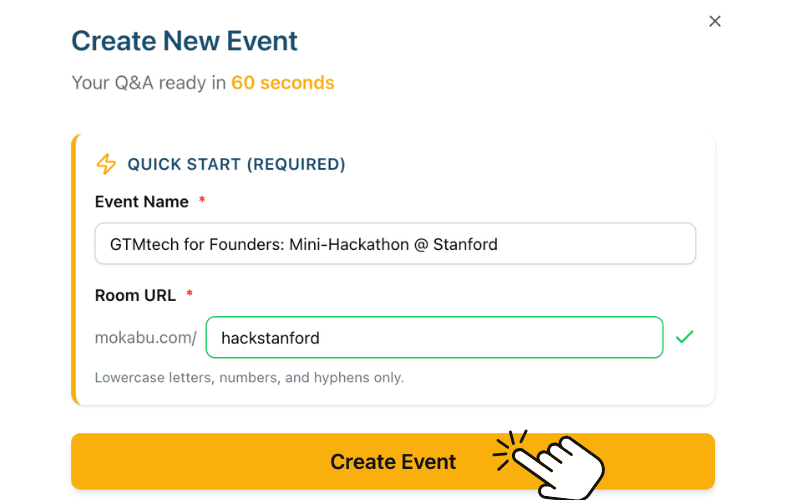Click the yellow accent bar on Quick Start card
Viewport: 800px width, 500px height.
coord(74,270)
